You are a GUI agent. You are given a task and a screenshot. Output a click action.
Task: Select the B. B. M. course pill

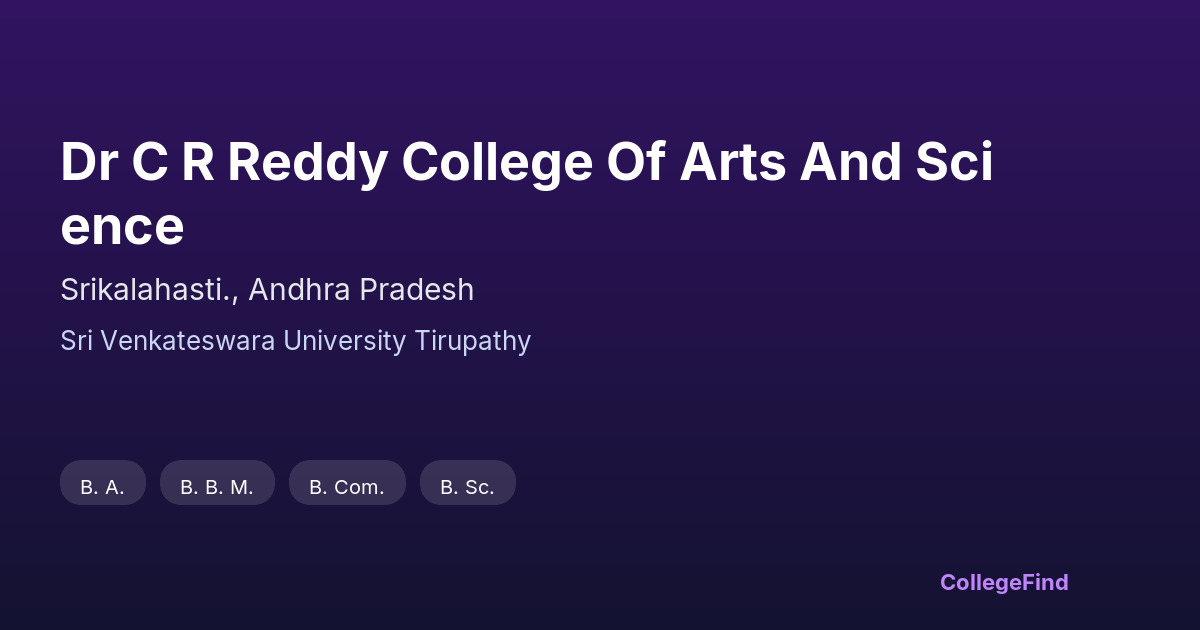(217, 486)
